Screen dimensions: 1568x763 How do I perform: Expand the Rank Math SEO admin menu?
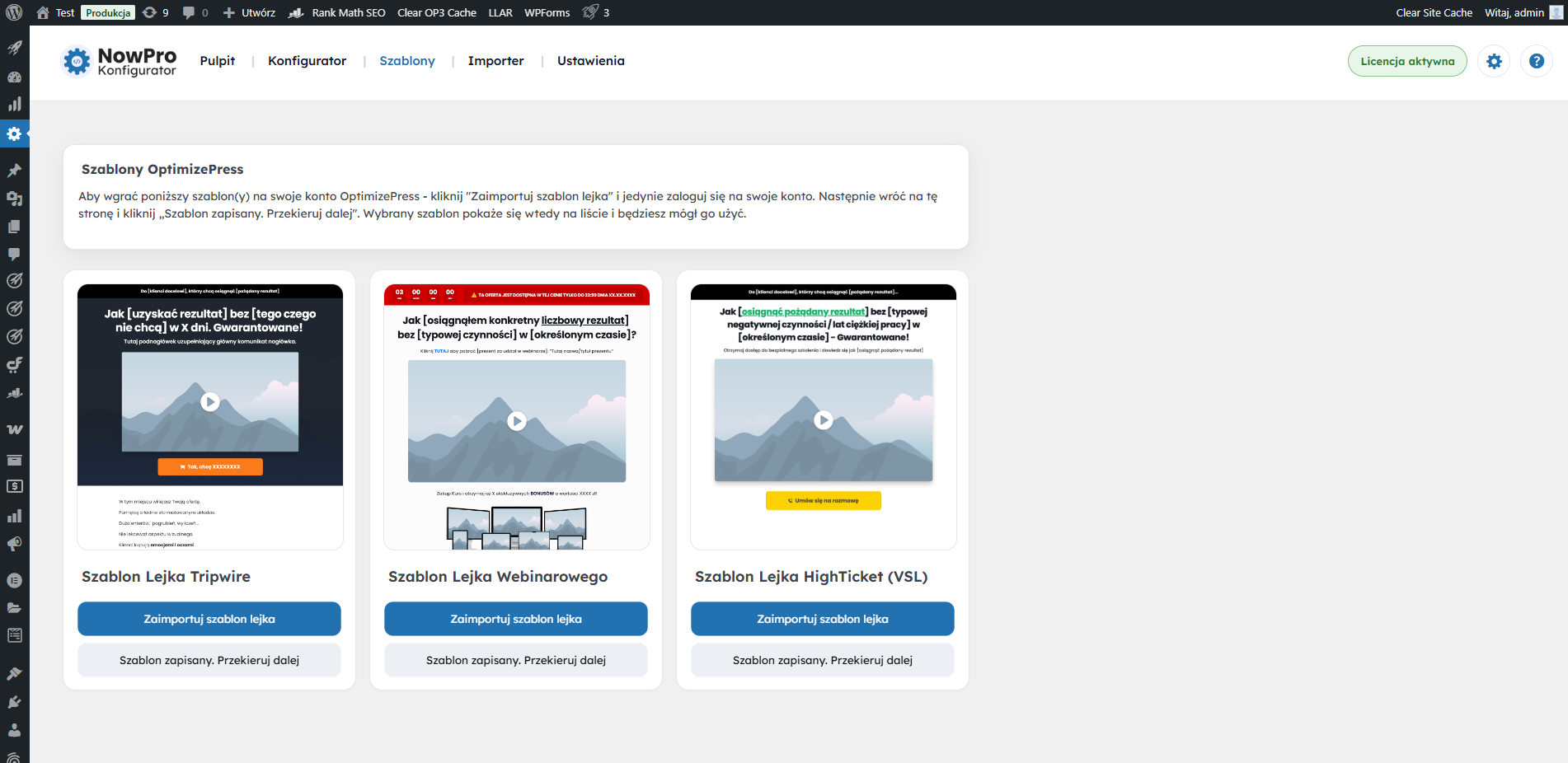click(x=337, y=12)
